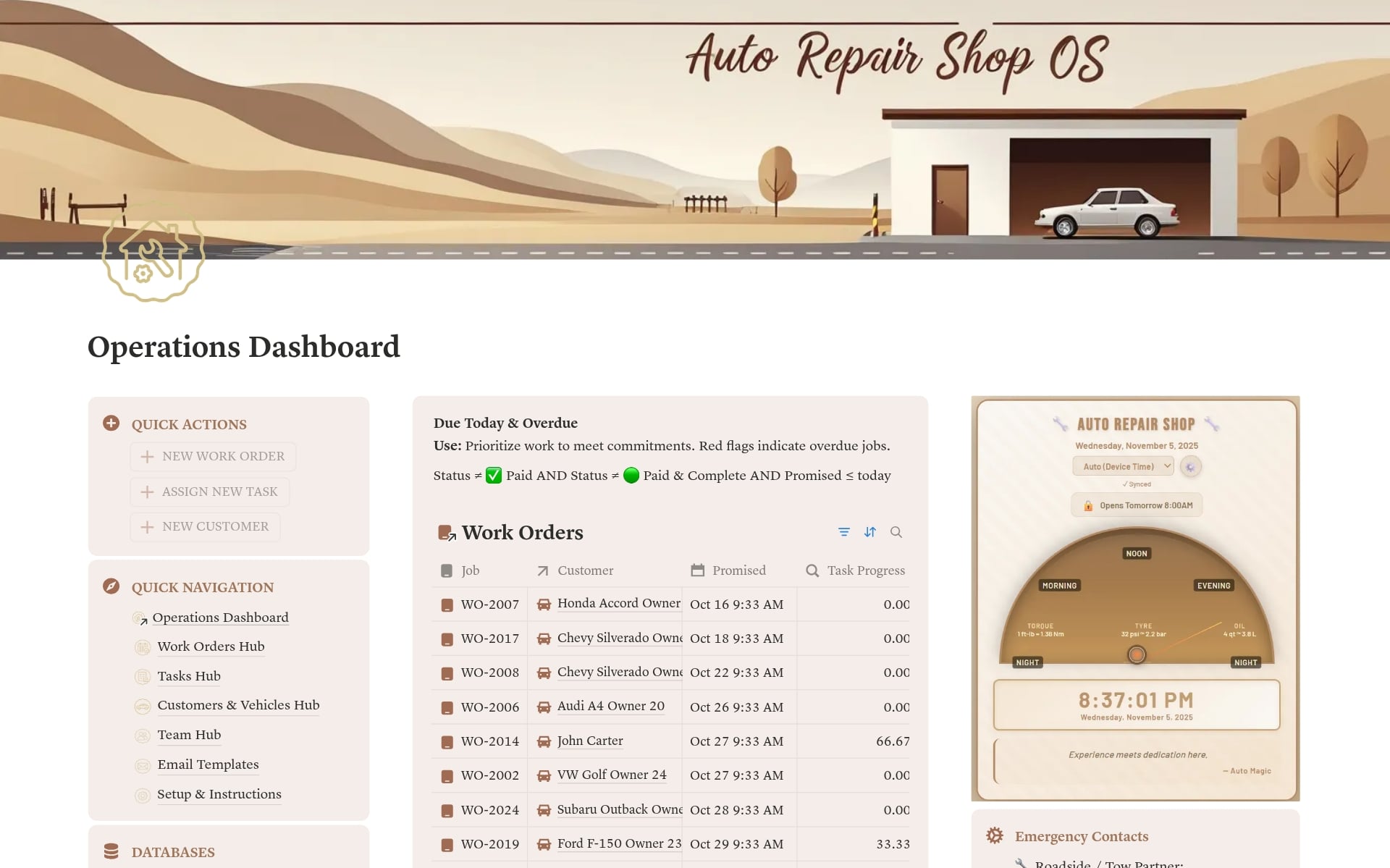The image size is (1390, 868).
Task: Navigate to Customers & Vehicles Hub
Action: 237,705
